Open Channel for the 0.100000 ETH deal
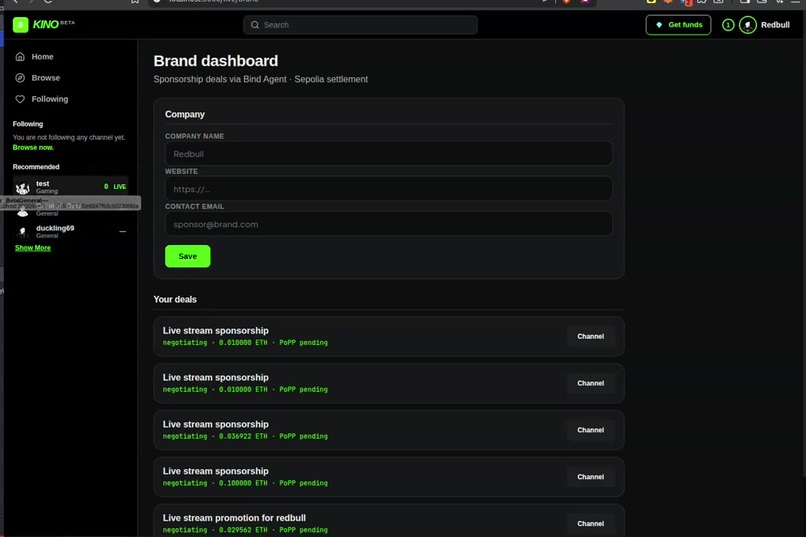Image resolution: width=806 pixels, height=537 pixels. tap(591, 476)
